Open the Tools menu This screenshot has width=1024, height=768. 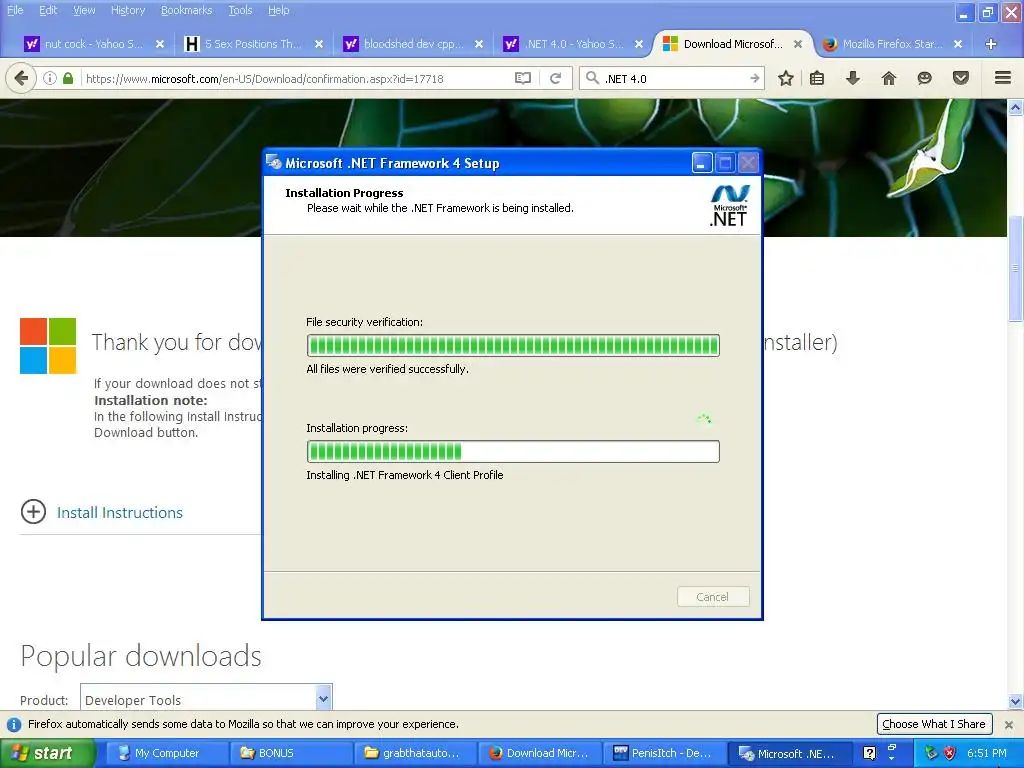point(240,10)
